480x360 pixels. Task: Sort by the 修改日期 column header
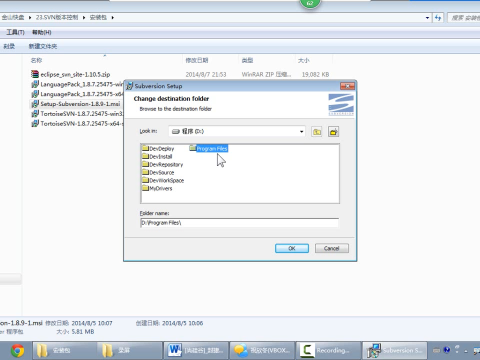click(197, 60)
